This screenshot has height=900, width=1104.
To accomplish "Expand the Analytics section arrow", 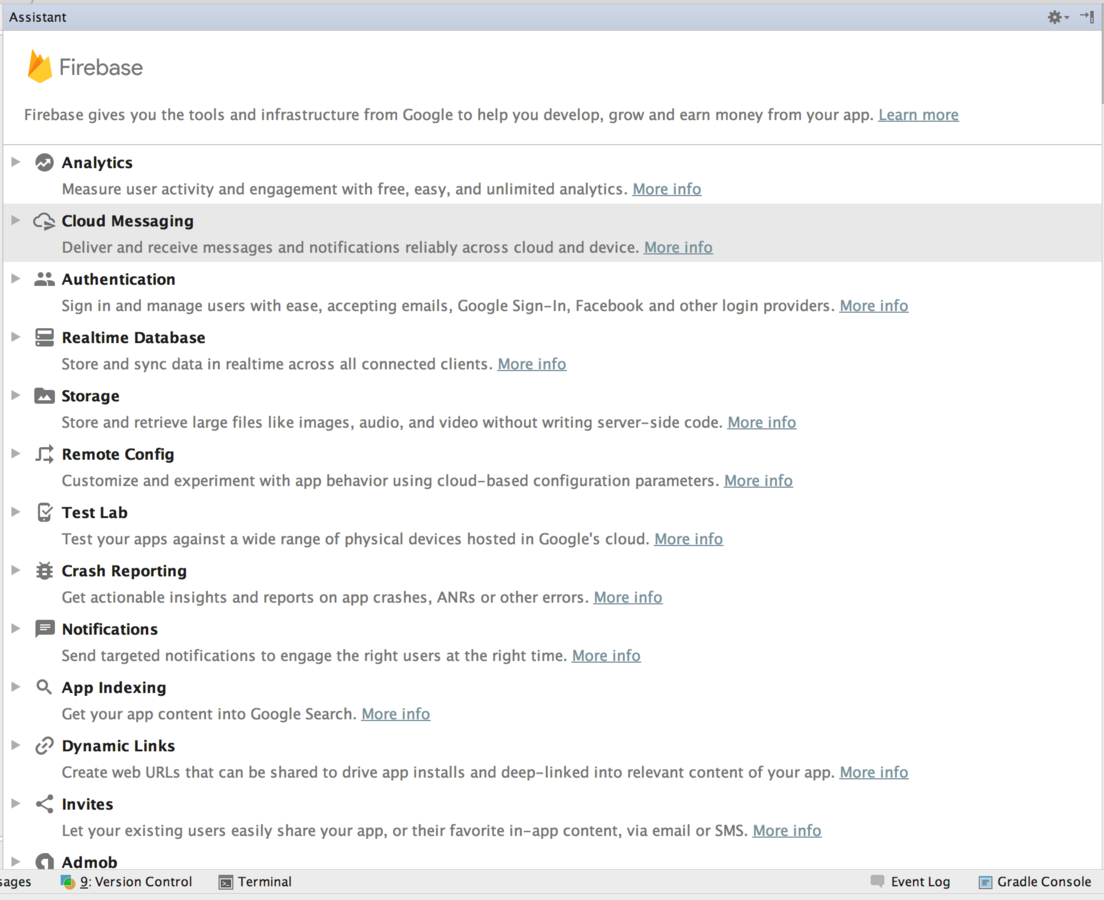I will (x=15, y=162).
